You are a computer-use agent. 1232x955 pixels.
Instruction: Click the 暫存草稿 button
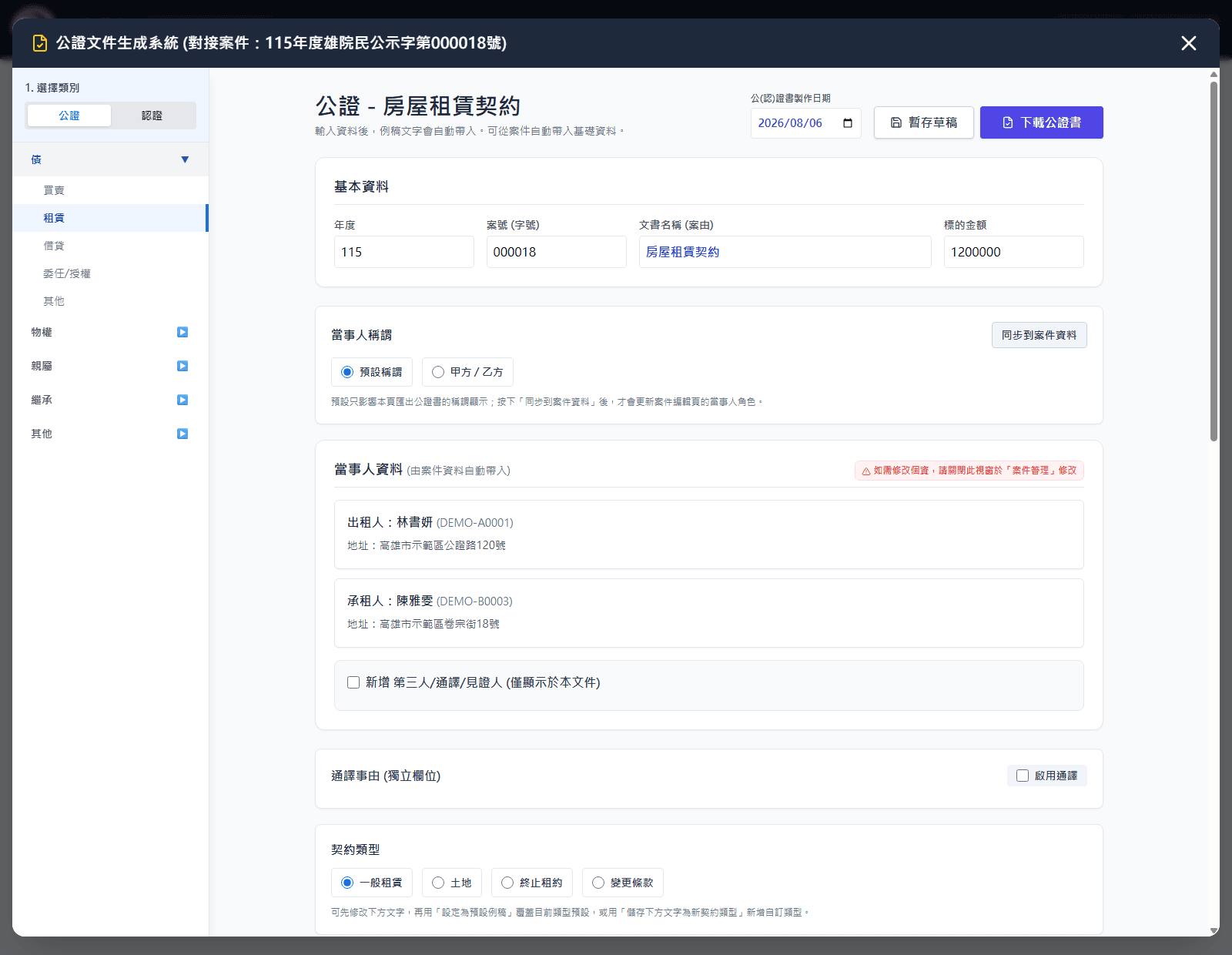[x=924, y=122]
